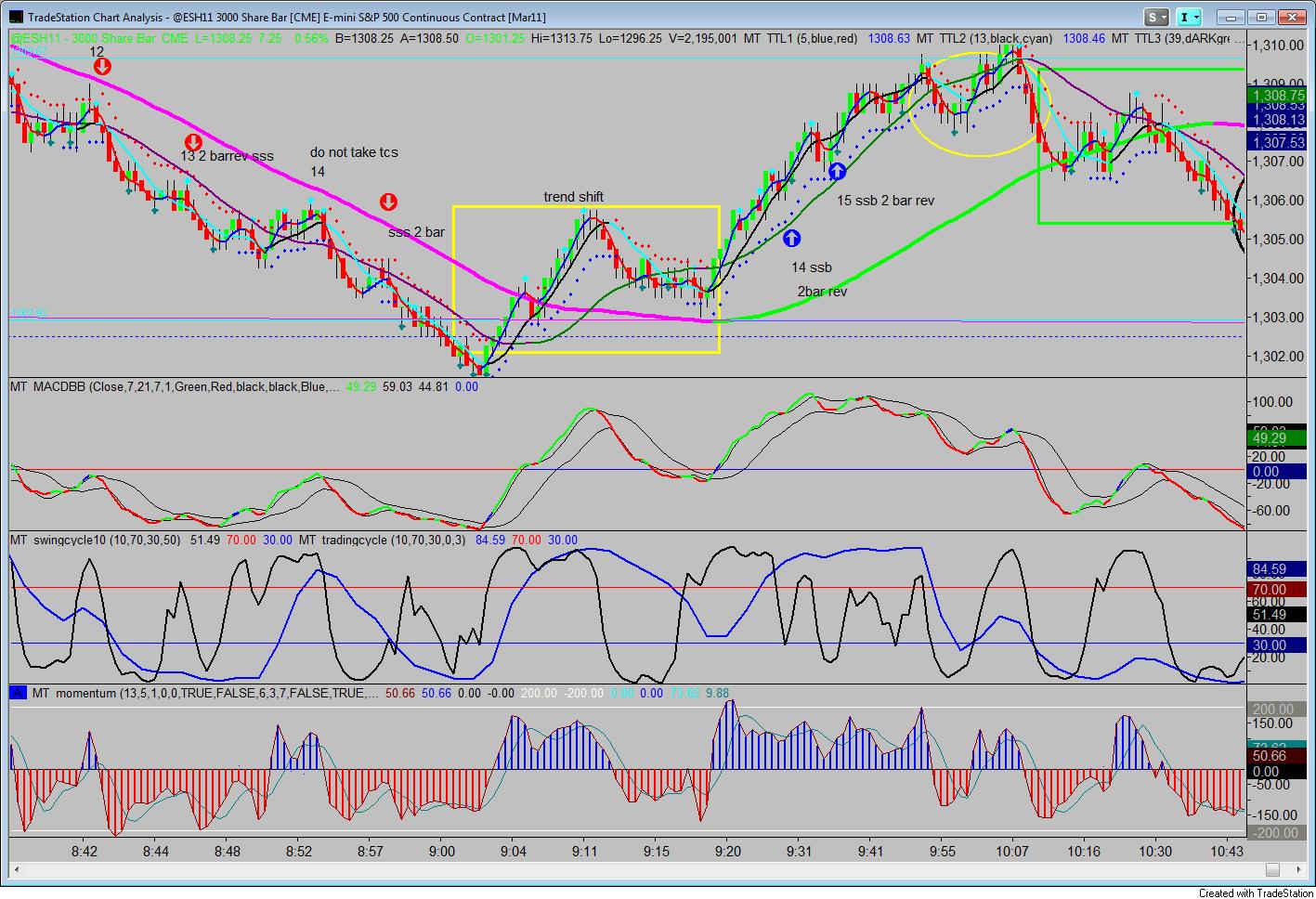Open the cyan I interval-link dropdown
The height and width of the screenshot is (899, 1316).
[1188, 17]
